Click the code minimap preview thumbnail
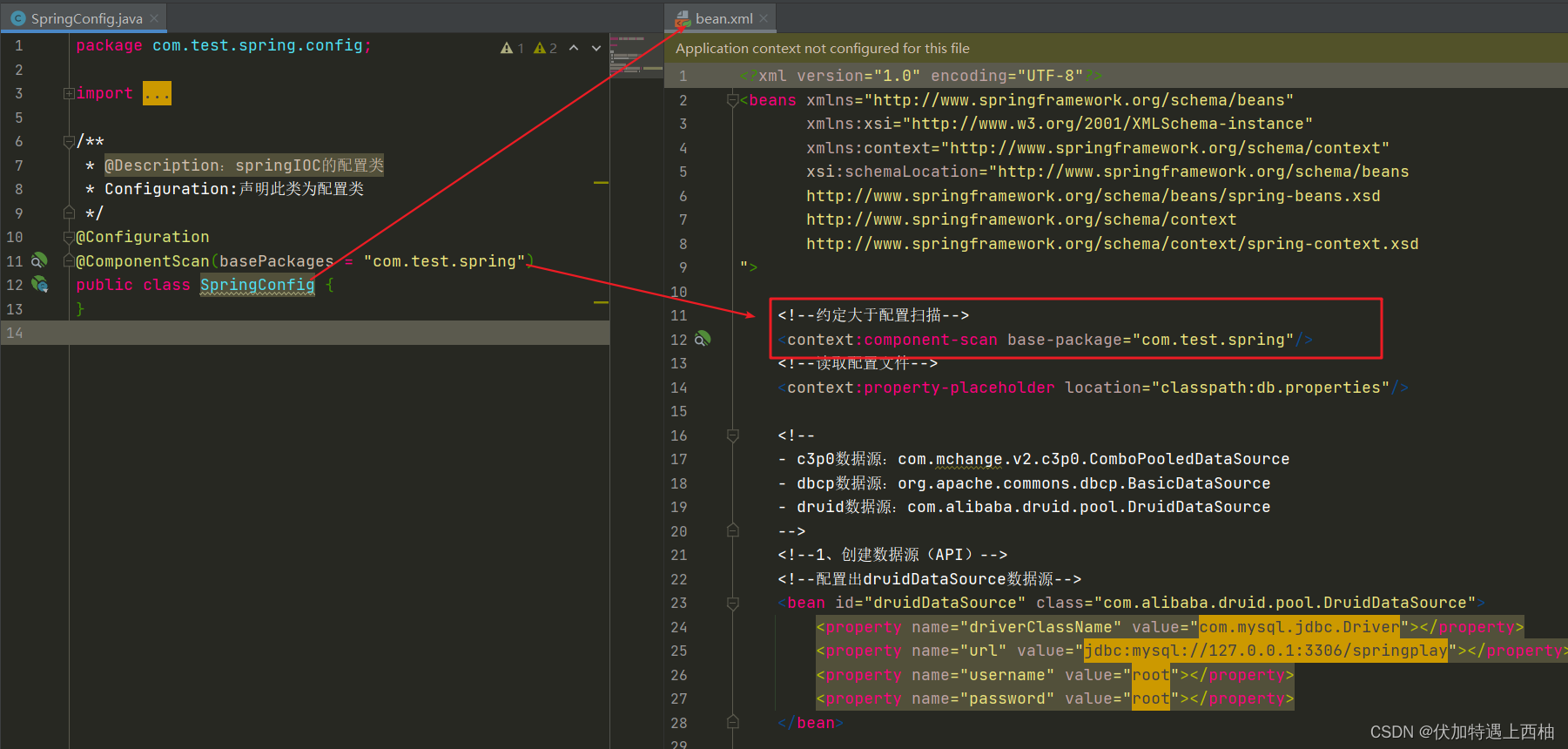The image size is (1568, 749). (636, 57)
